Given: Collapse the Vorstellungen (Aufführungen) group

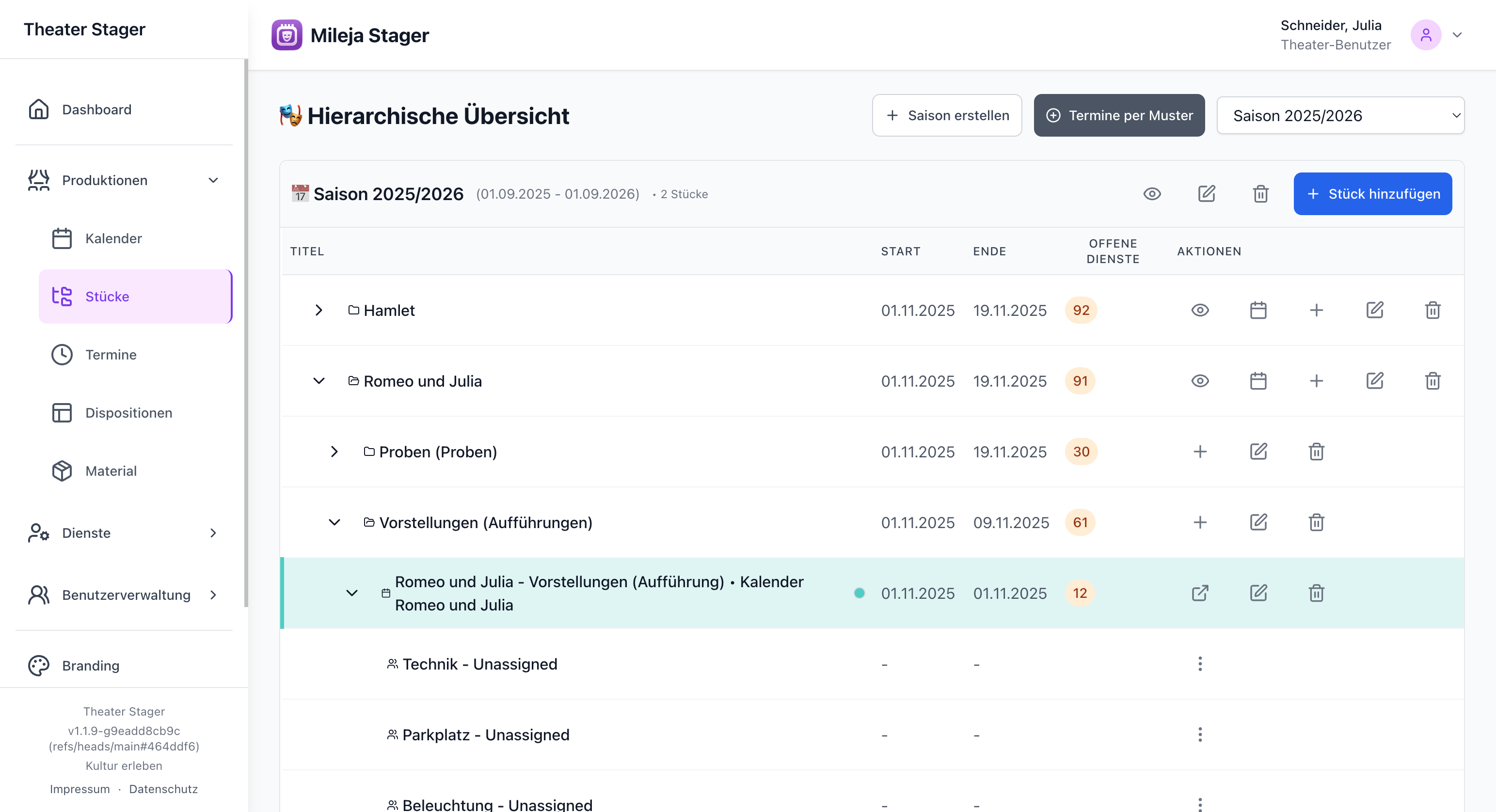Looking at the screenshot, I should point(334,522).
